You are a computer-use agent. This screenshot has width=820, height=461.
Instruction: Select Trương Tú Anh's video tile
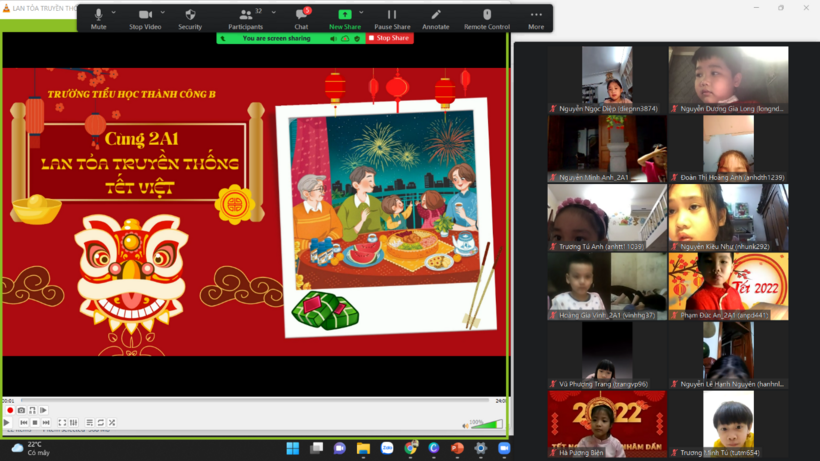[x=607, y=217]
